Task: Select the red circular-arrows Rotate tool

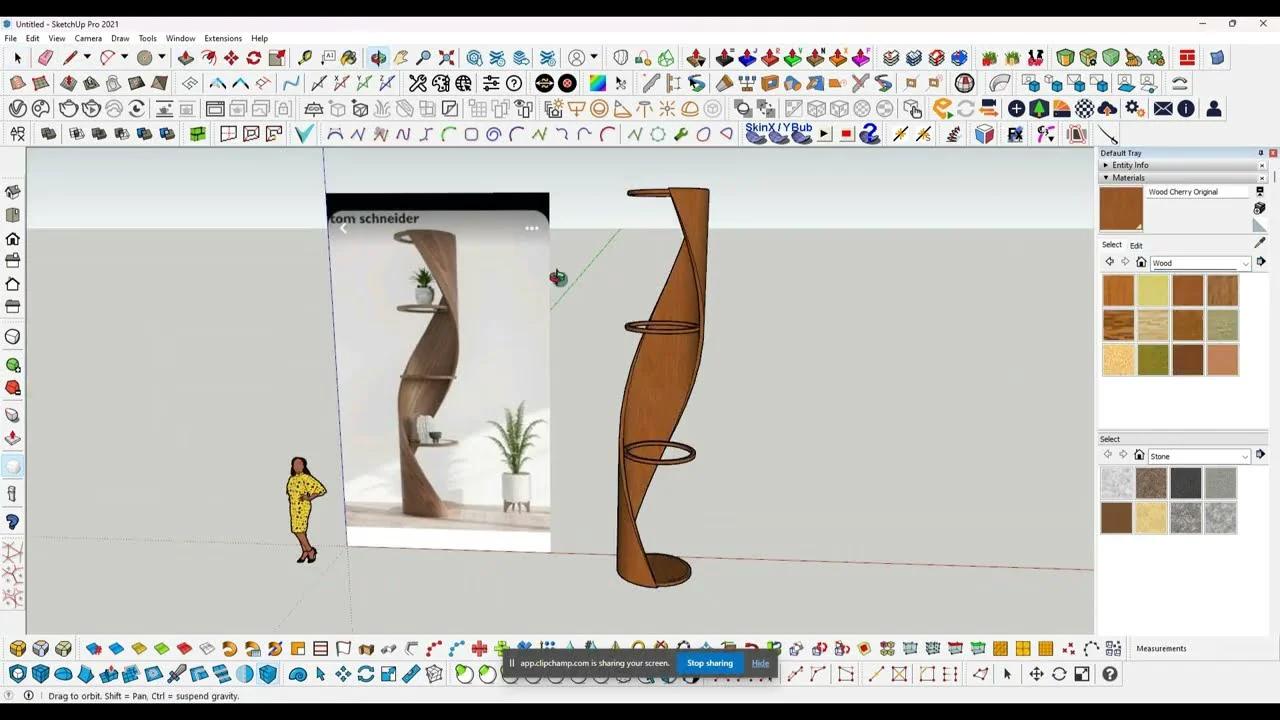Action: tap(254, 58)
